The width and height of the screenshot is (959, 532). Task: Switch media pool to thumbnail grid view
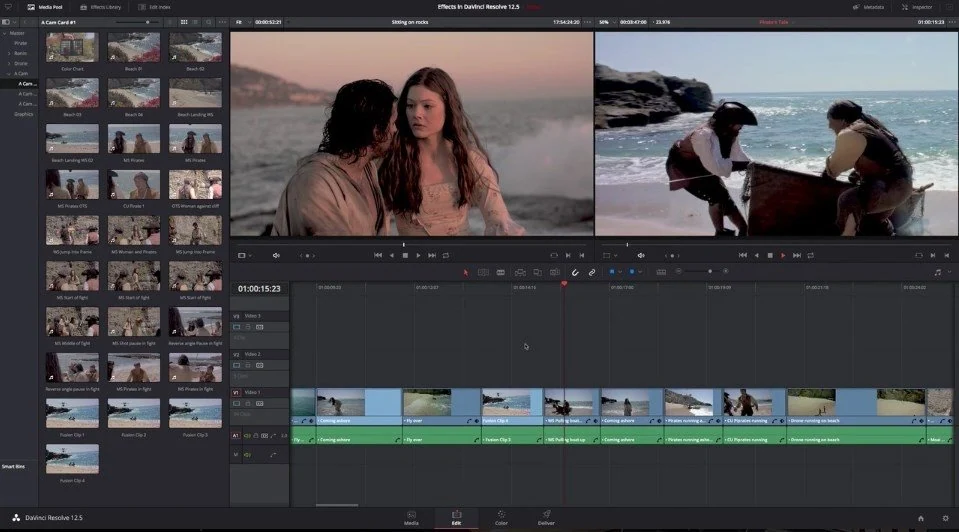(183, 22)
